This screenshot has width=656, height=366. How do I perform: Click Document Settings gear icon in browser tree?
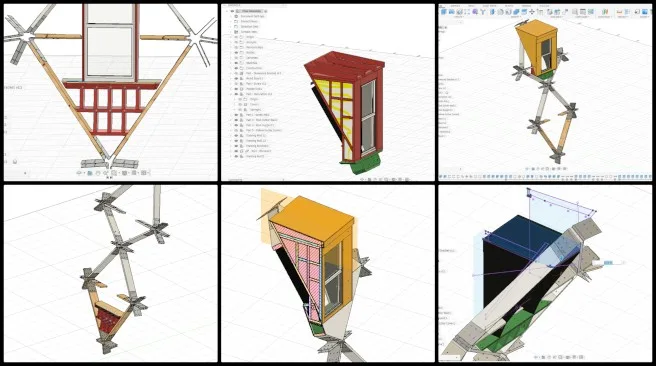236,16
